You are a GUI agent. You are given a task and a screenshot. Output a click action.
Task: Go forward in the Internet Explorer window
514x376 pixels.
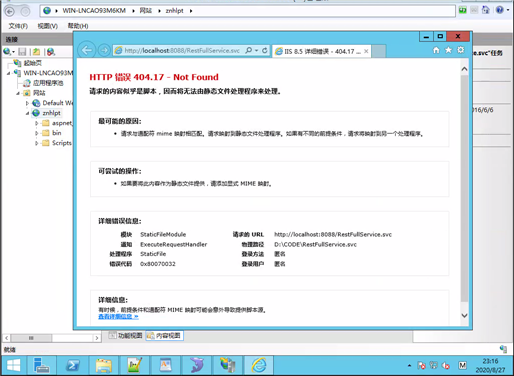[x=104, y=50]
